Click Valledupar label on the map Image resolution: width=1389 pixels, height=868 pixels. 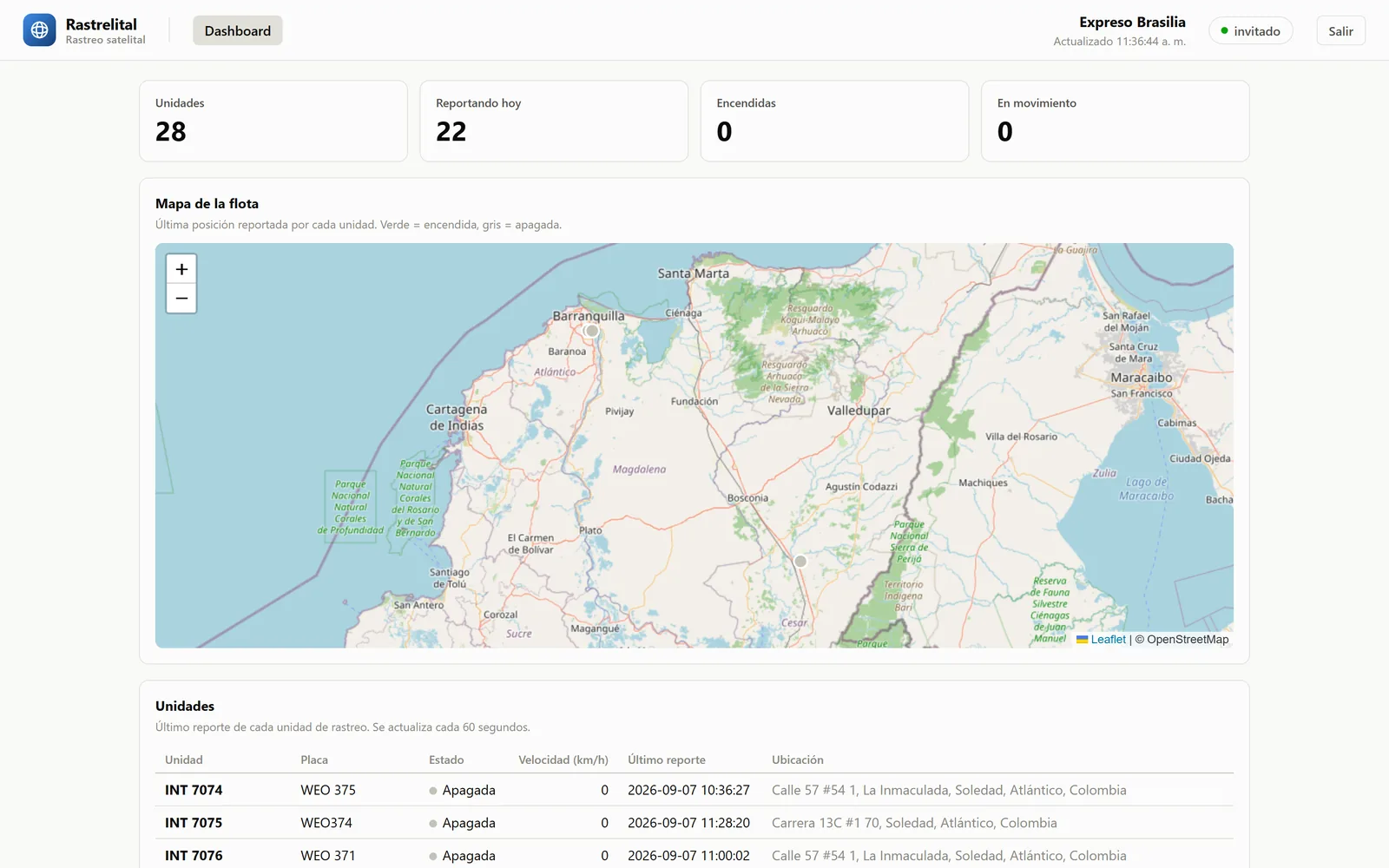pos(859,411)
